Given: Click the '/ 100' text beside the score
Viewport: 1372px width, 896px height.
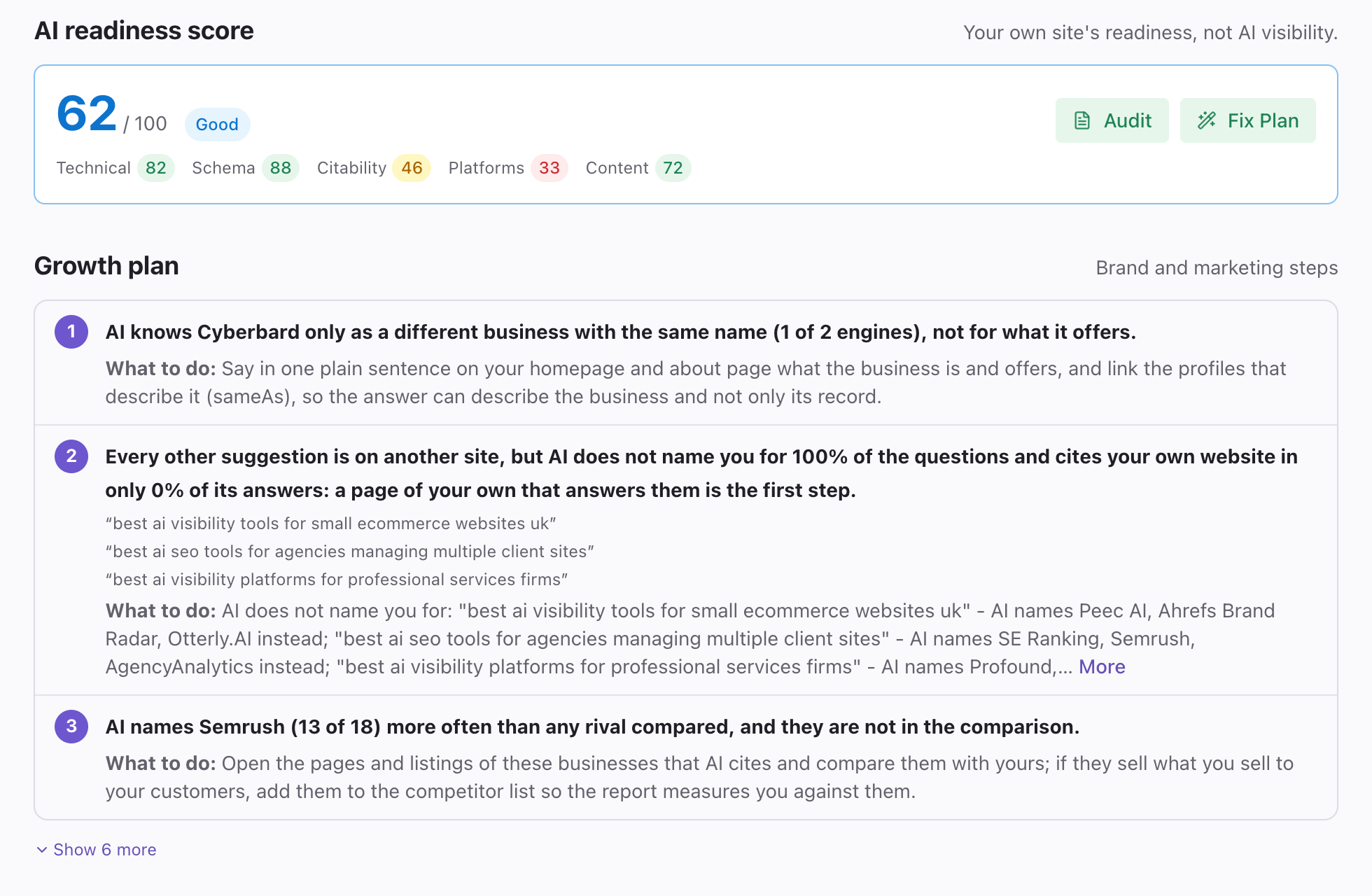Looking at the screenshot, I should (x=145, y=124).
